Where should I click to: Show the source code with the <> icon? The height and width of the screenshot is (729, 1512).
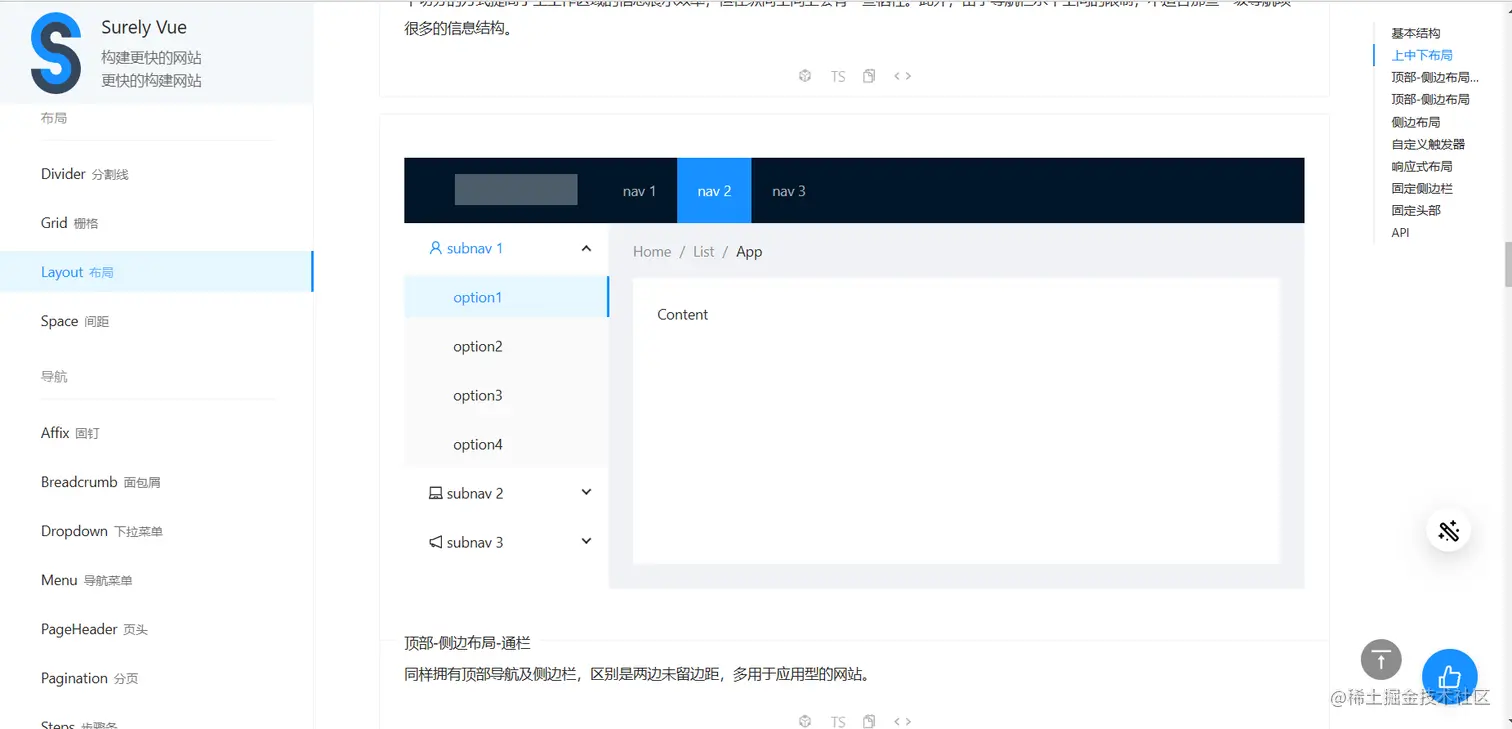(901, 75)
